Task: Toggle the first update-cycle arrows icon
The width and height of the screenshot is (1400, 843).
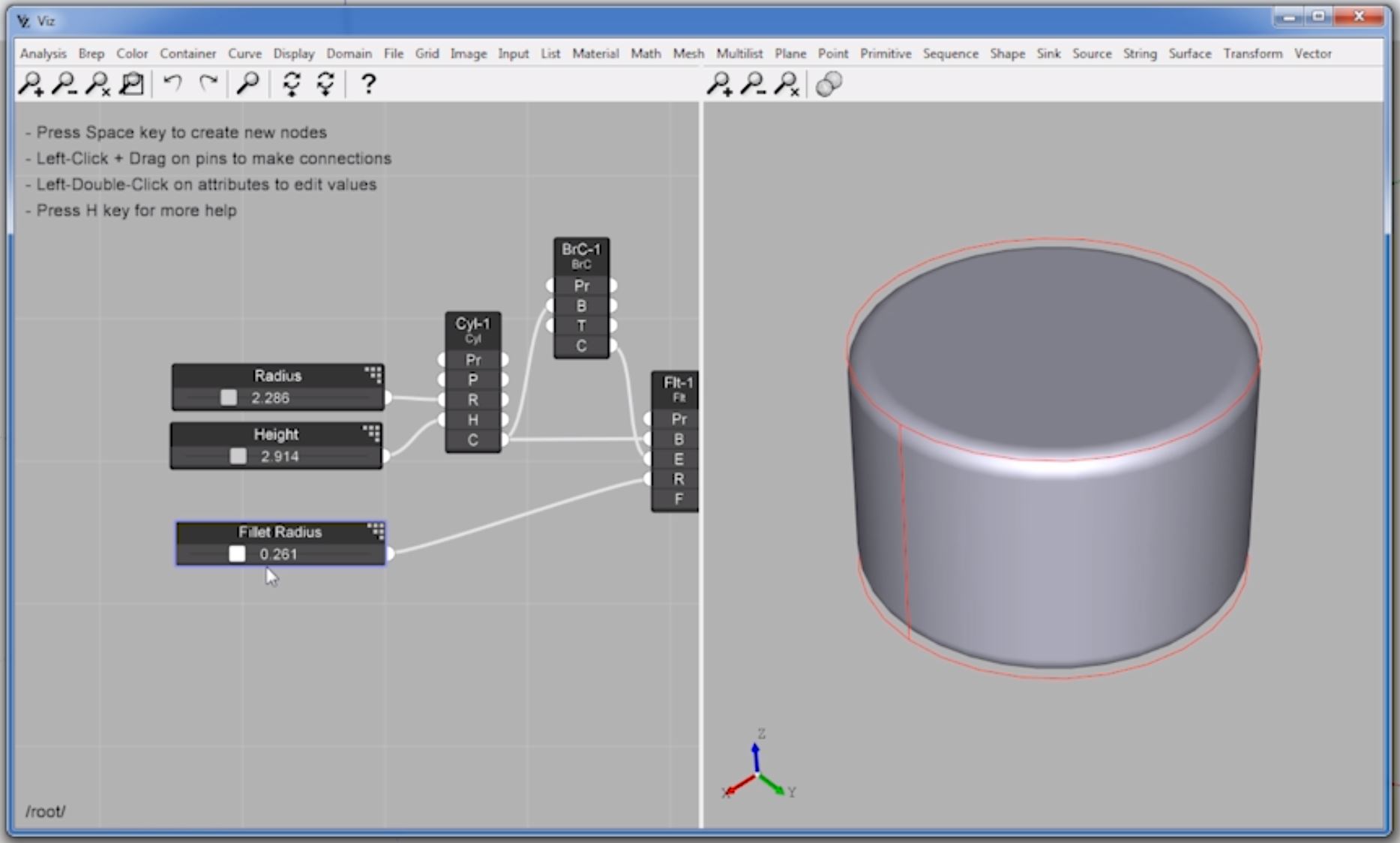Action: click(291, 85)
